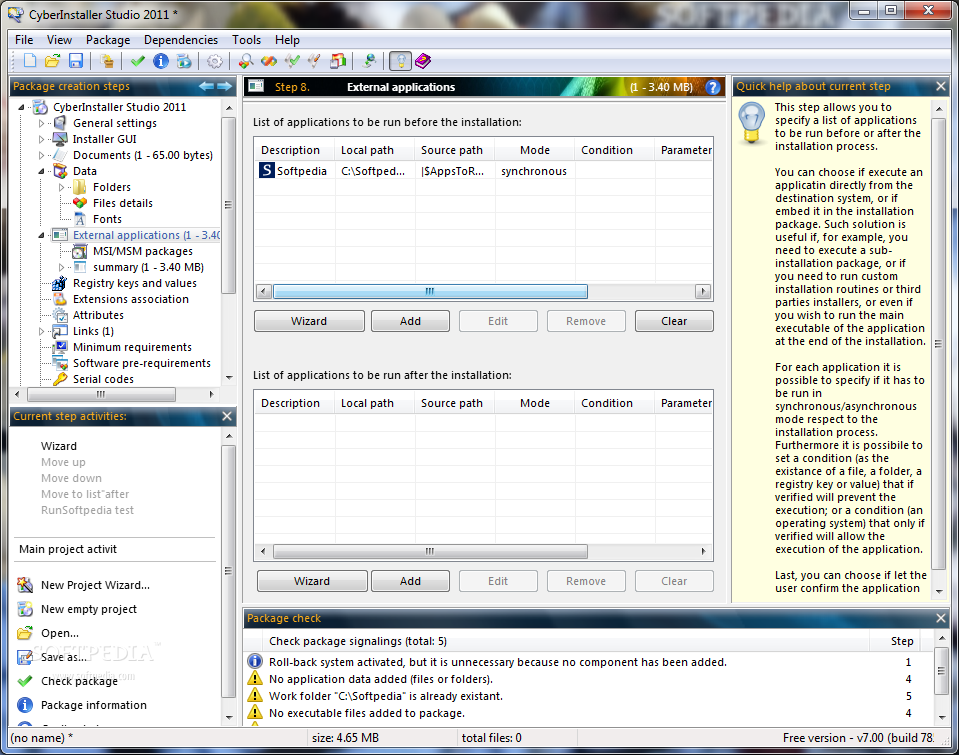This screenshot has width=959, height=755.
Task: Click New Project Wizard... activity
Action: [95, 585]
